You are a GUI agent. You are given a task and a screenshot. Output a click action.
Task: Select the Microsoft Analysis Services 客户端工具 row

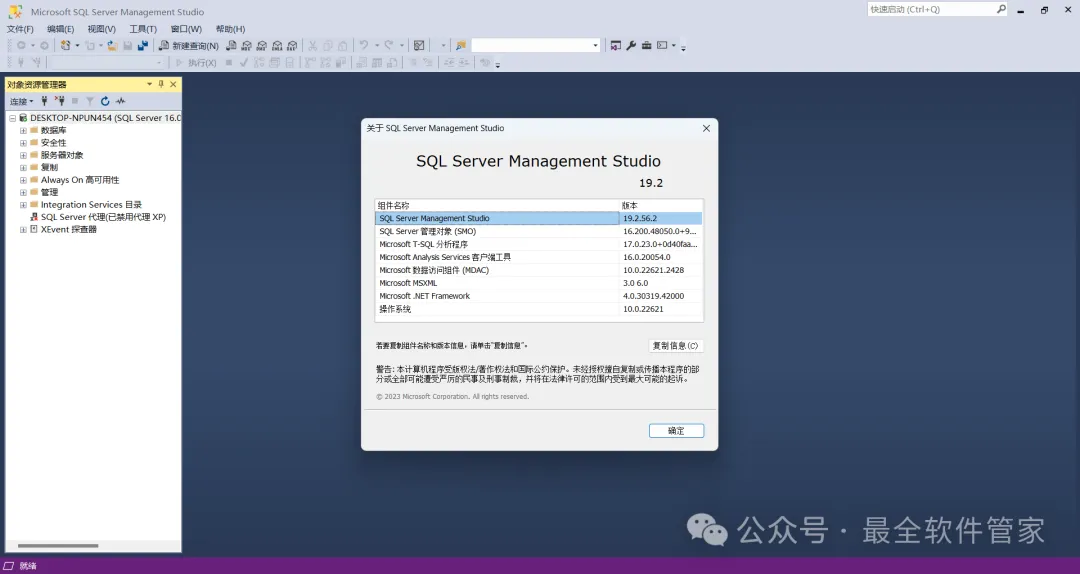539,257
